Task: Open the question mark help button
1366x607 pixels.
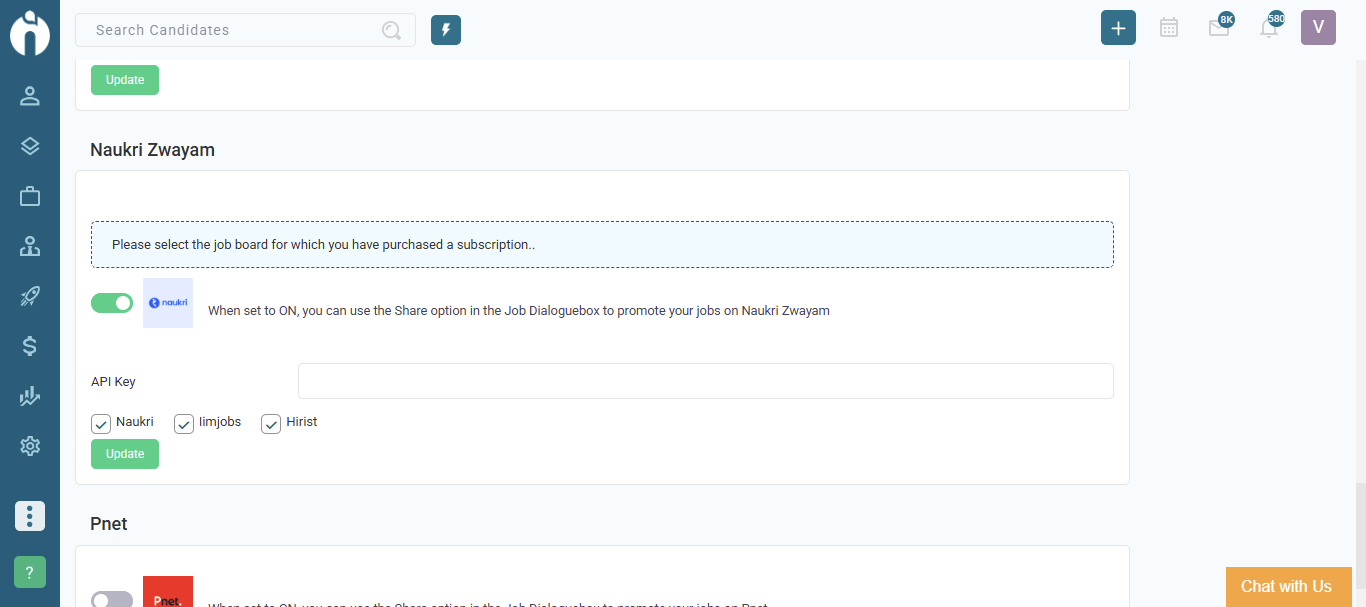Action: 30,572
